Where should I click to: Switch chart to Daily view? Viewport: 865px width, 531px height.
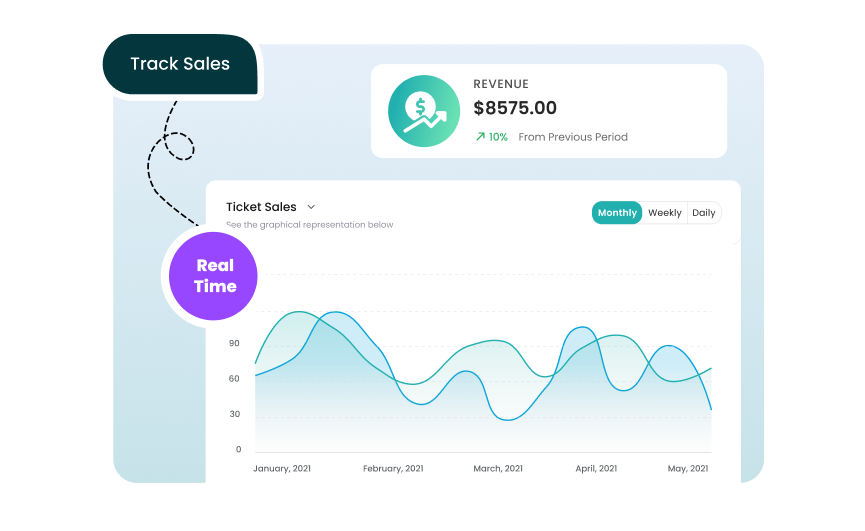[703, 213]
